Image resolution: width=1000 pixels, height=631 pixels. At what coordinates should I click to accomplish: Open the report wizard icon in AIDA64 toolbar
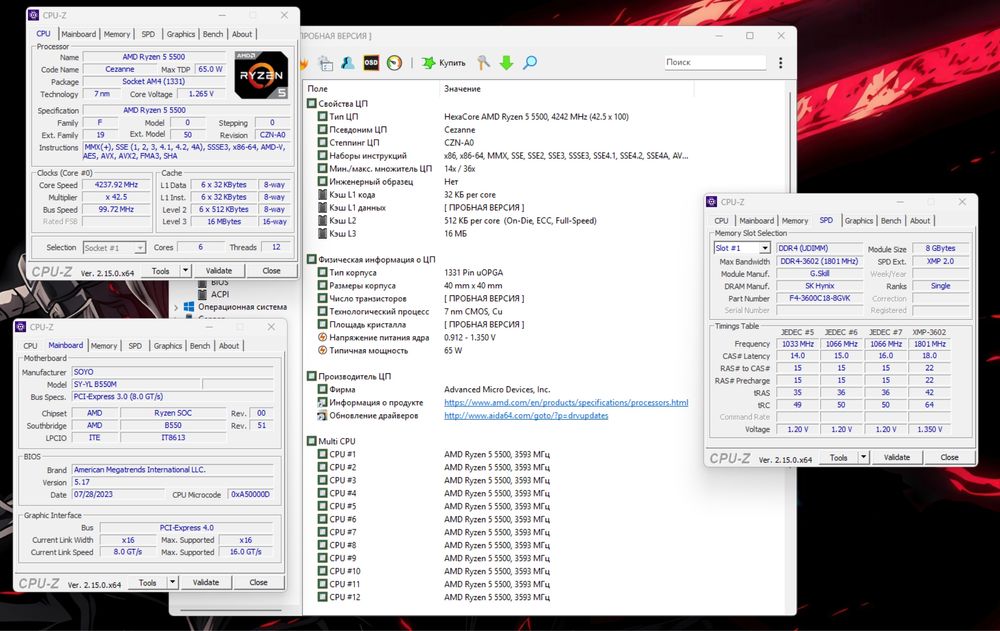[x=325, y=63]
